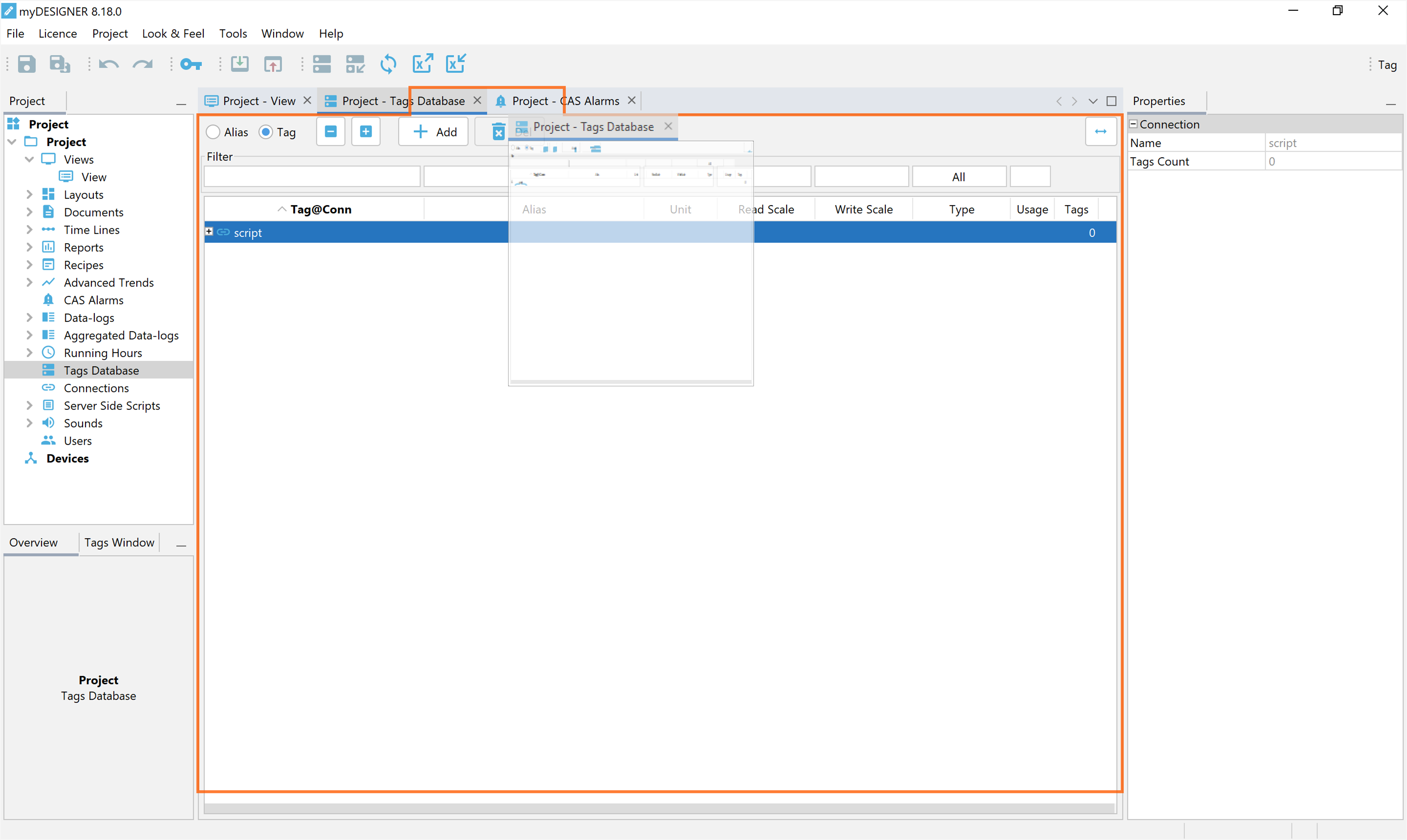Expand the Running Hours tree node
Screen dimensions: 1407x840
click(29, 352)
